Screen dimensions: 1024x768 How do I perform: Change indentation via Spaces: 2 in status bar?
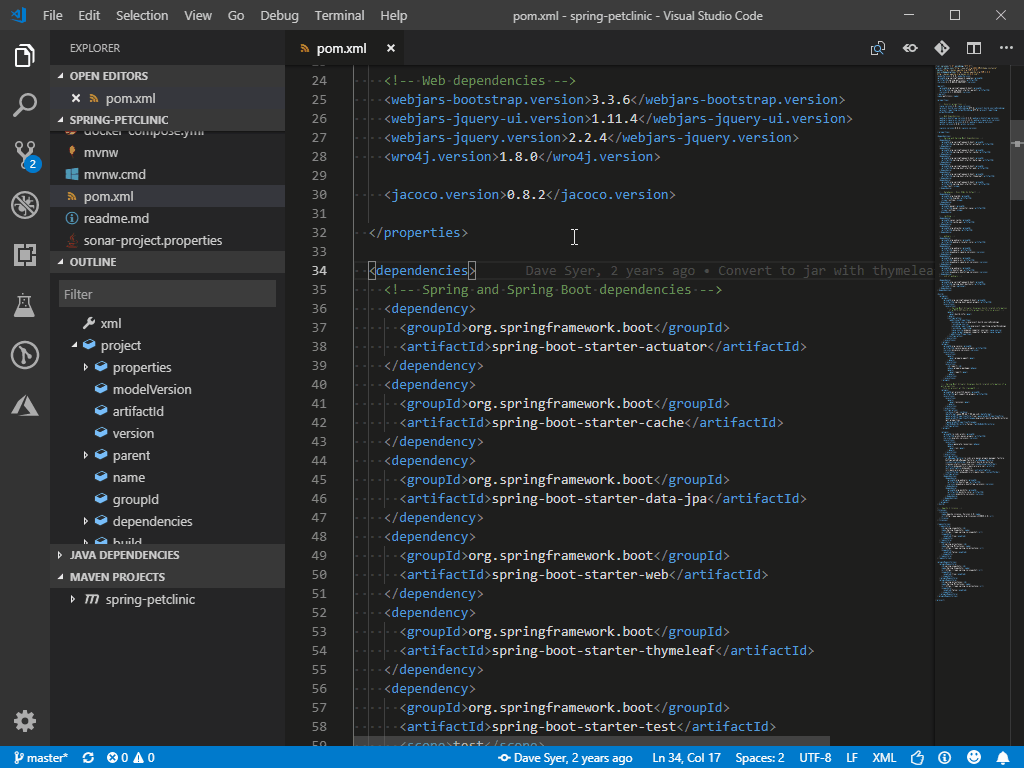click(759, 757)
